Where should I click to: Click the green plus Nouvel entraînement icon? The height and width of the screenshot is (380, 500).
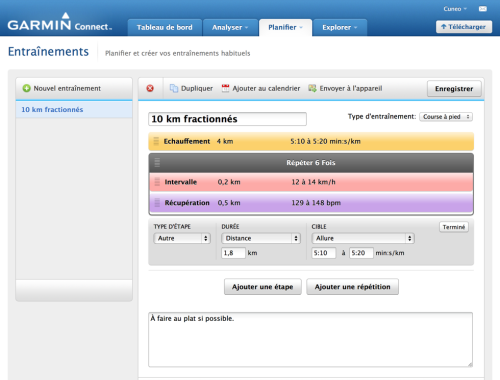pos(26,88)
